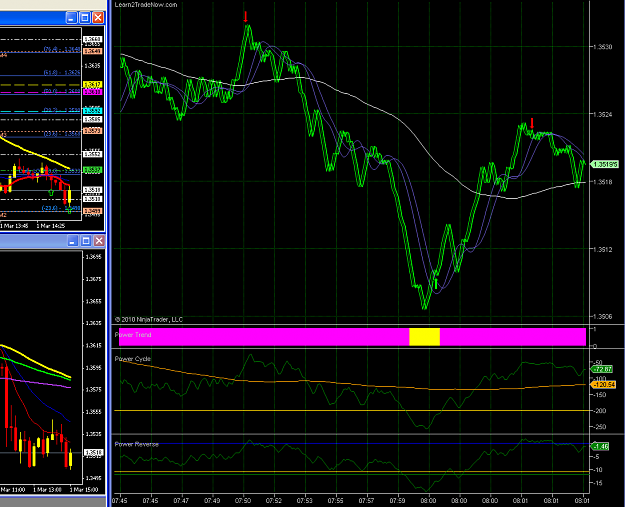Click the red arrow near the 08:01 high
Viewport: 625px width, 507px height.
tap(532, 123)
